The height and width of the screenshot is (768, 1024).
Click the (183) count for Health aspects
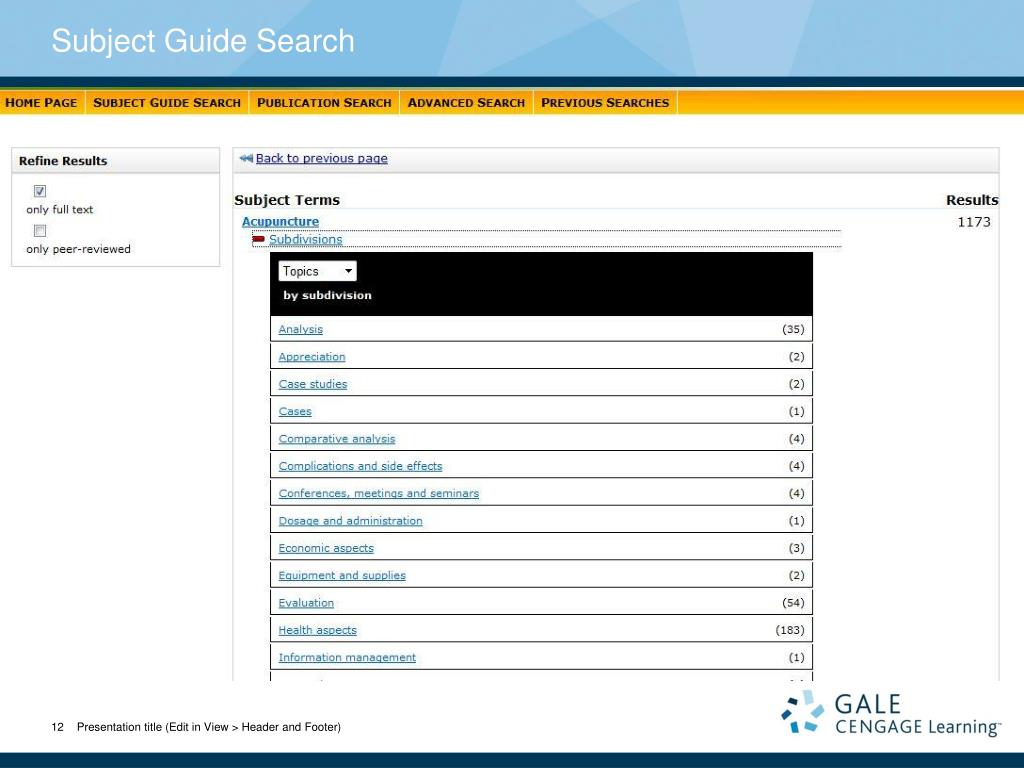[790, 630]
